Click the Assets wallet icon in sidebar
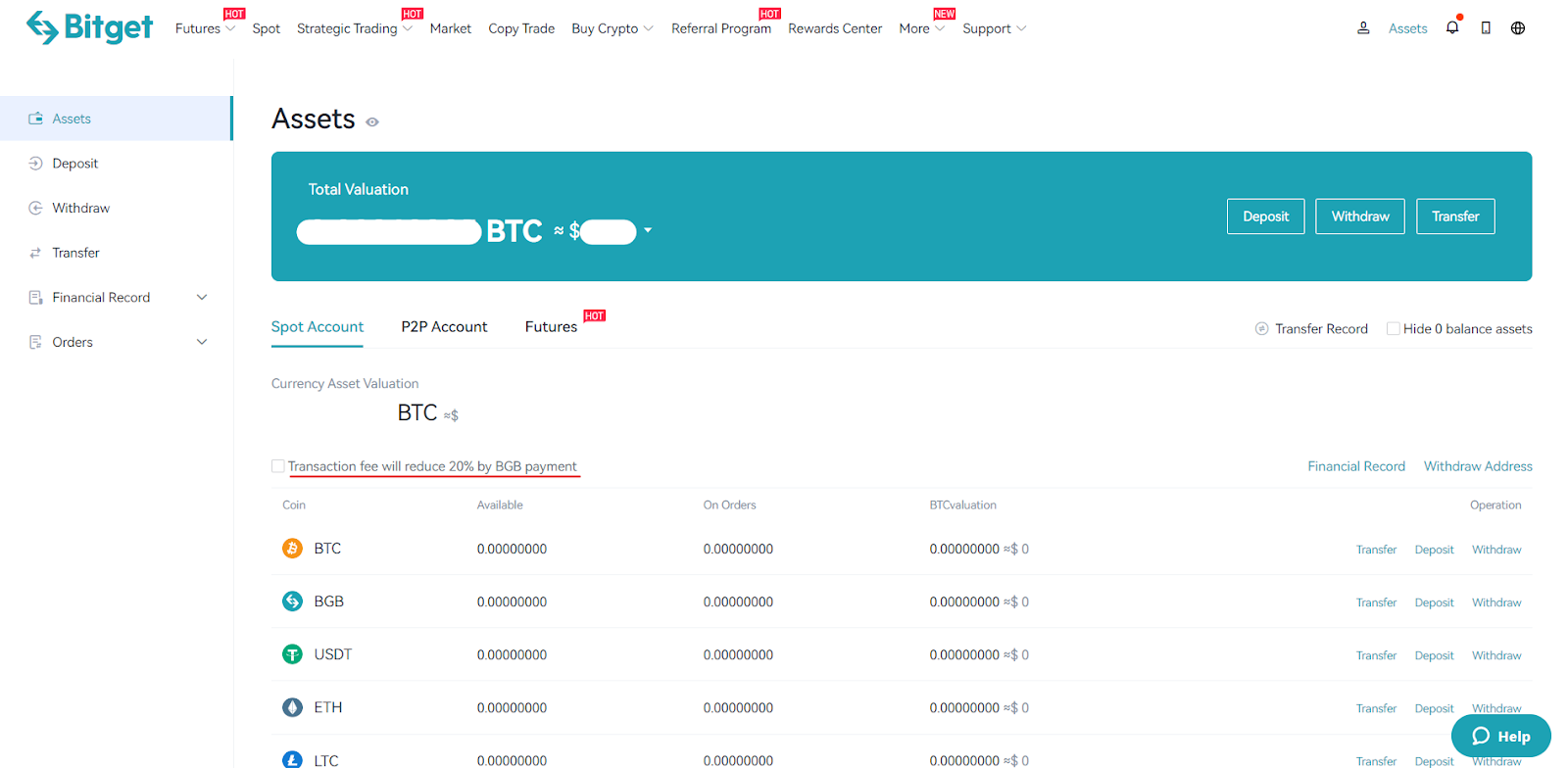 35,119
